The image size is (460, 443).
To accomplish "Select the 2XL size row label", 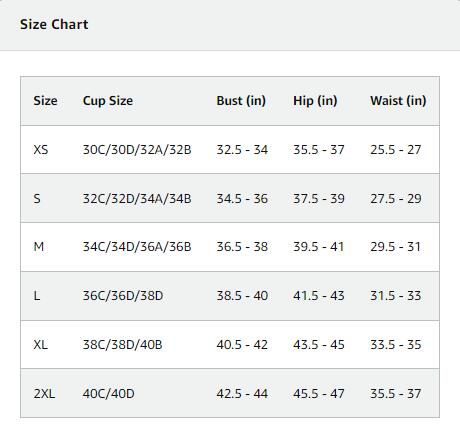I will [x=44, y=394].
